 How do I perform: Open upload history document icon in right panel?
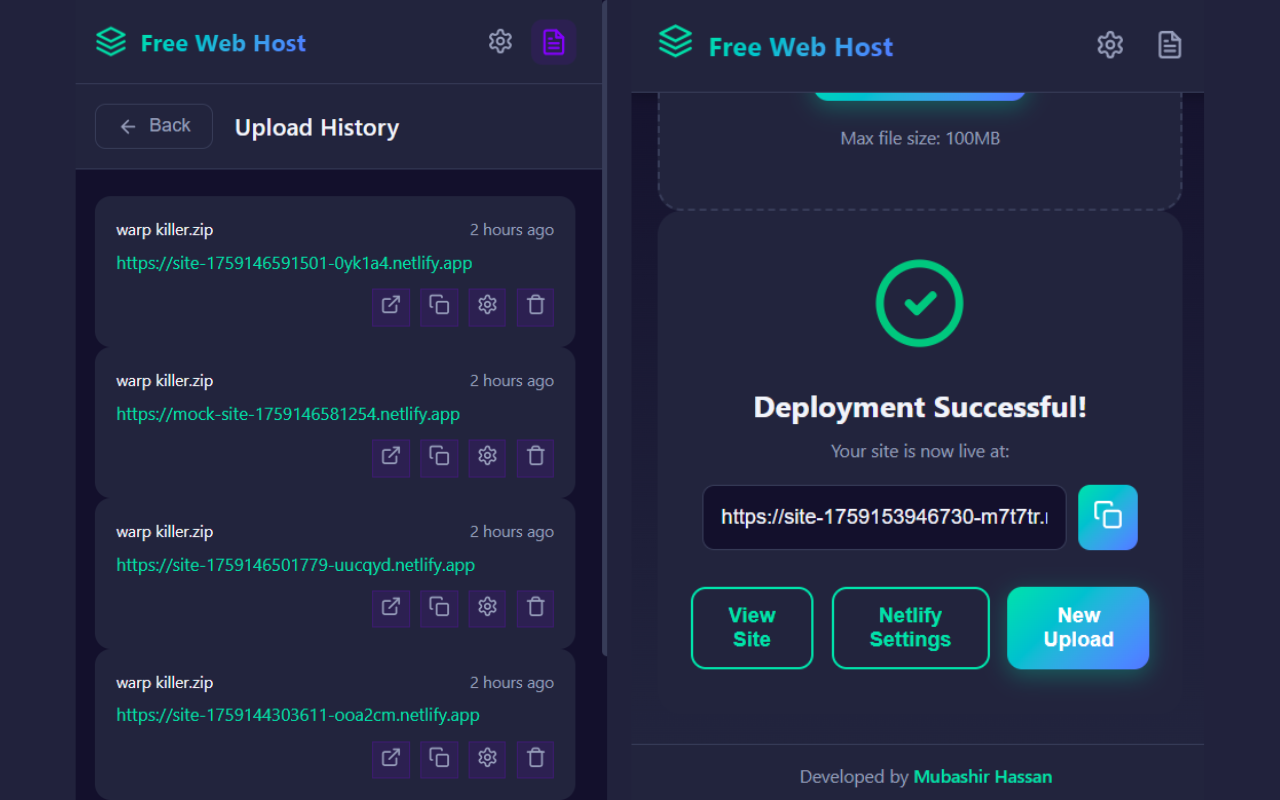click(1169, 45)
